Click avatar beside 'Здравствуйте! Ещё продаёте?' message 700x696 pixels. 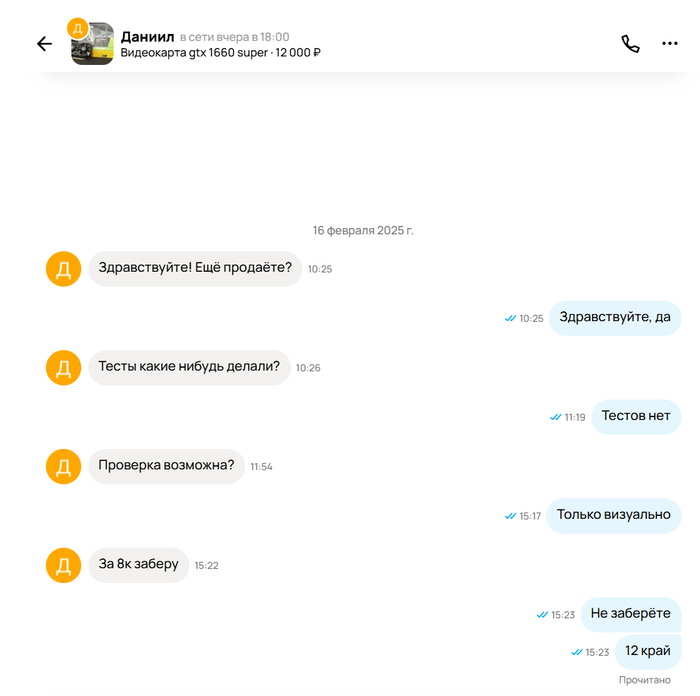click(63, 269)
